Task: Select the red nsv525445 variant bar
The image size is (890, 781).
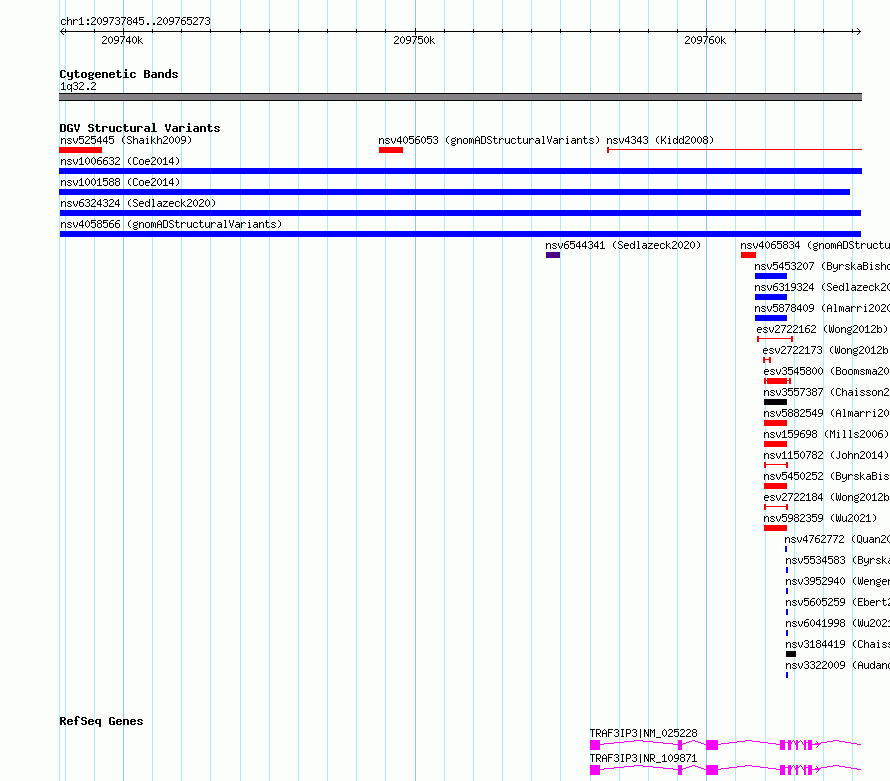Action: coord(81,150)
